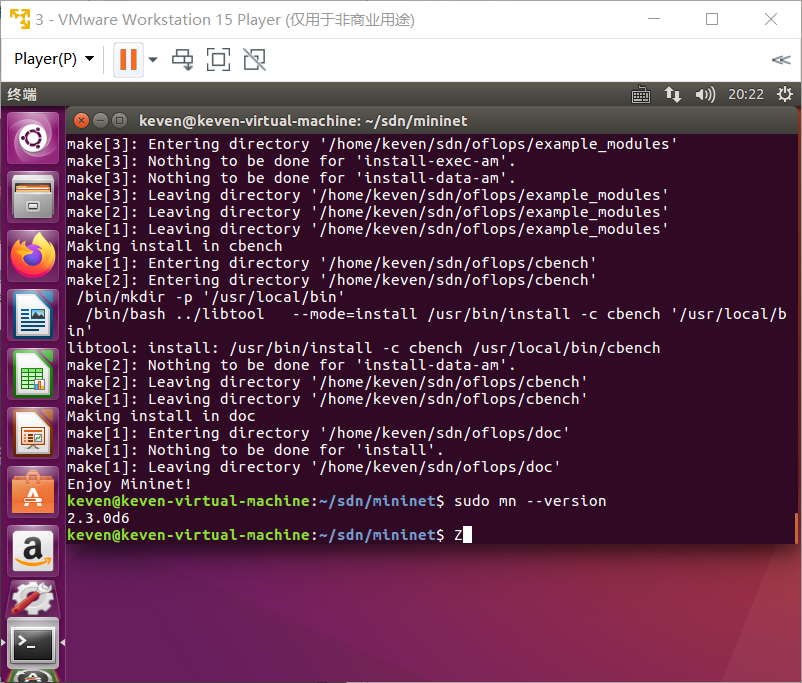Click the 'Enjoy Mininet!' output line
Viewport: 802px width, 683px height.
pyautogui.click(x=129, y=484)
